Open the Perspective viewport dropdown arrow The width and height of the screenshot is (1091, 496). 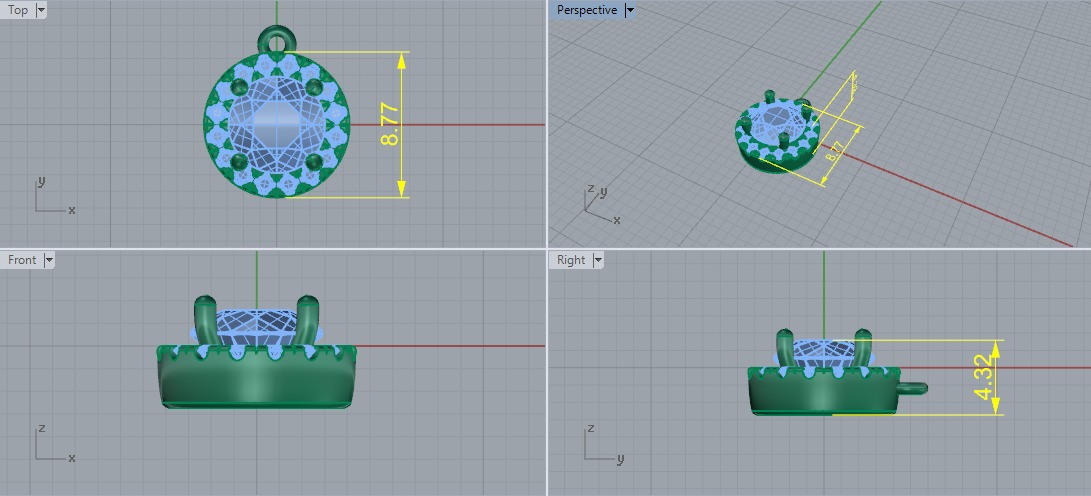coord(630,10)
